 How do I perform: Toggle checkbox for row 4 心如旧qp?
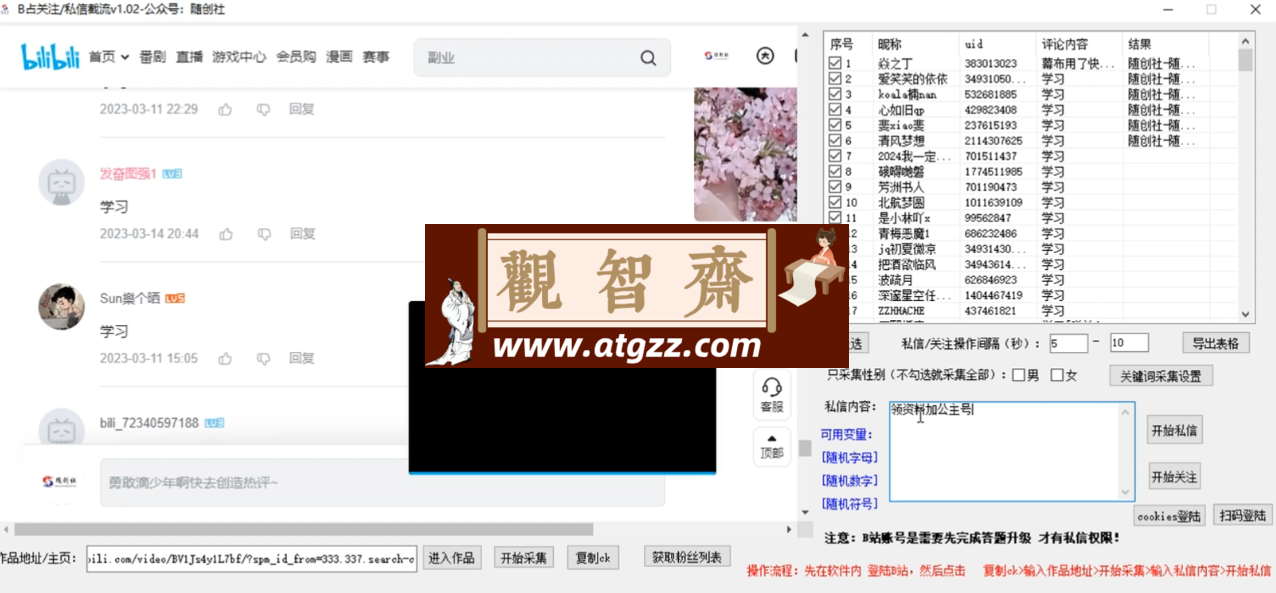[835, 110]
